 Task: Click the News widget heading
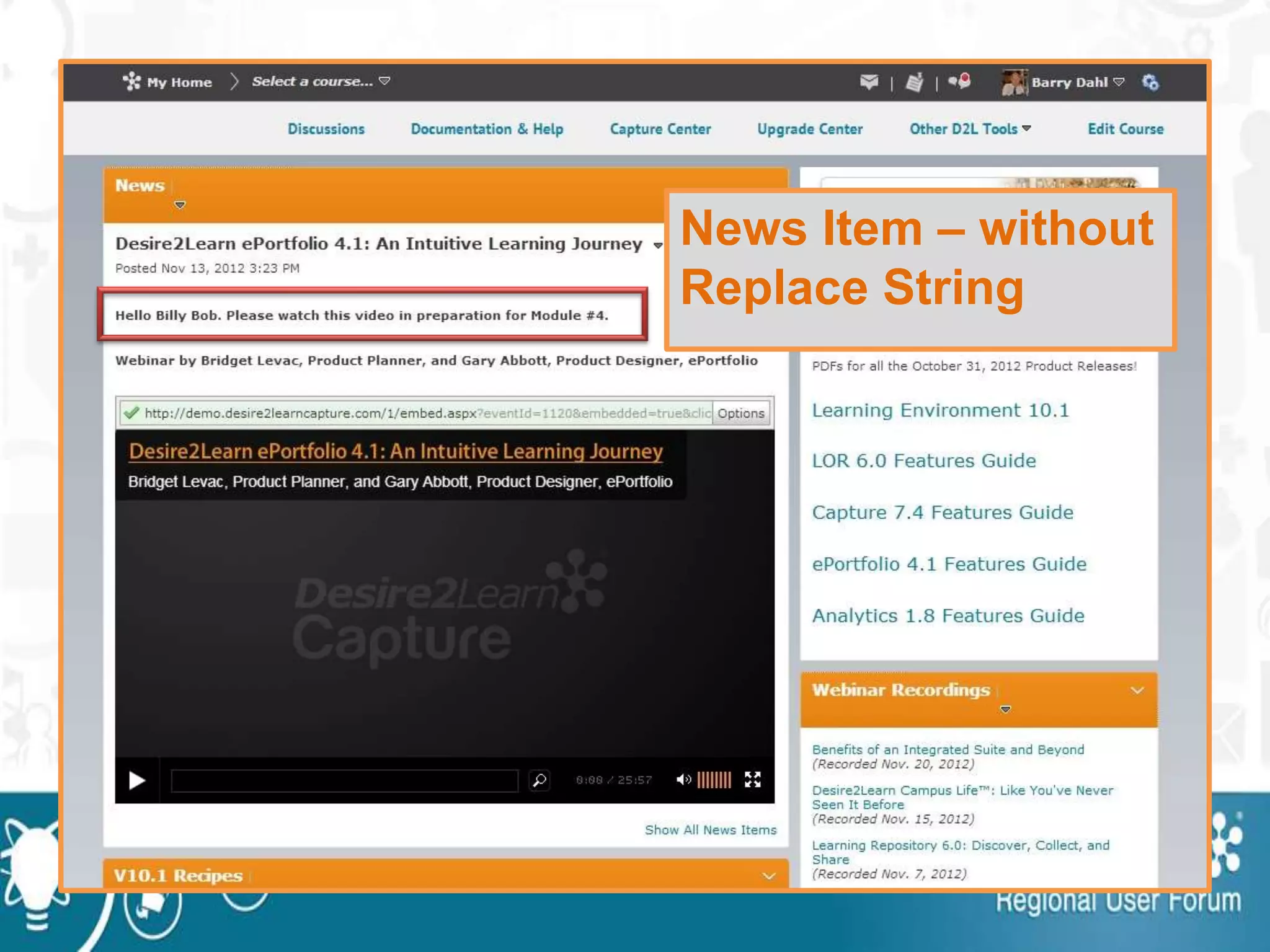coord(140,185)
